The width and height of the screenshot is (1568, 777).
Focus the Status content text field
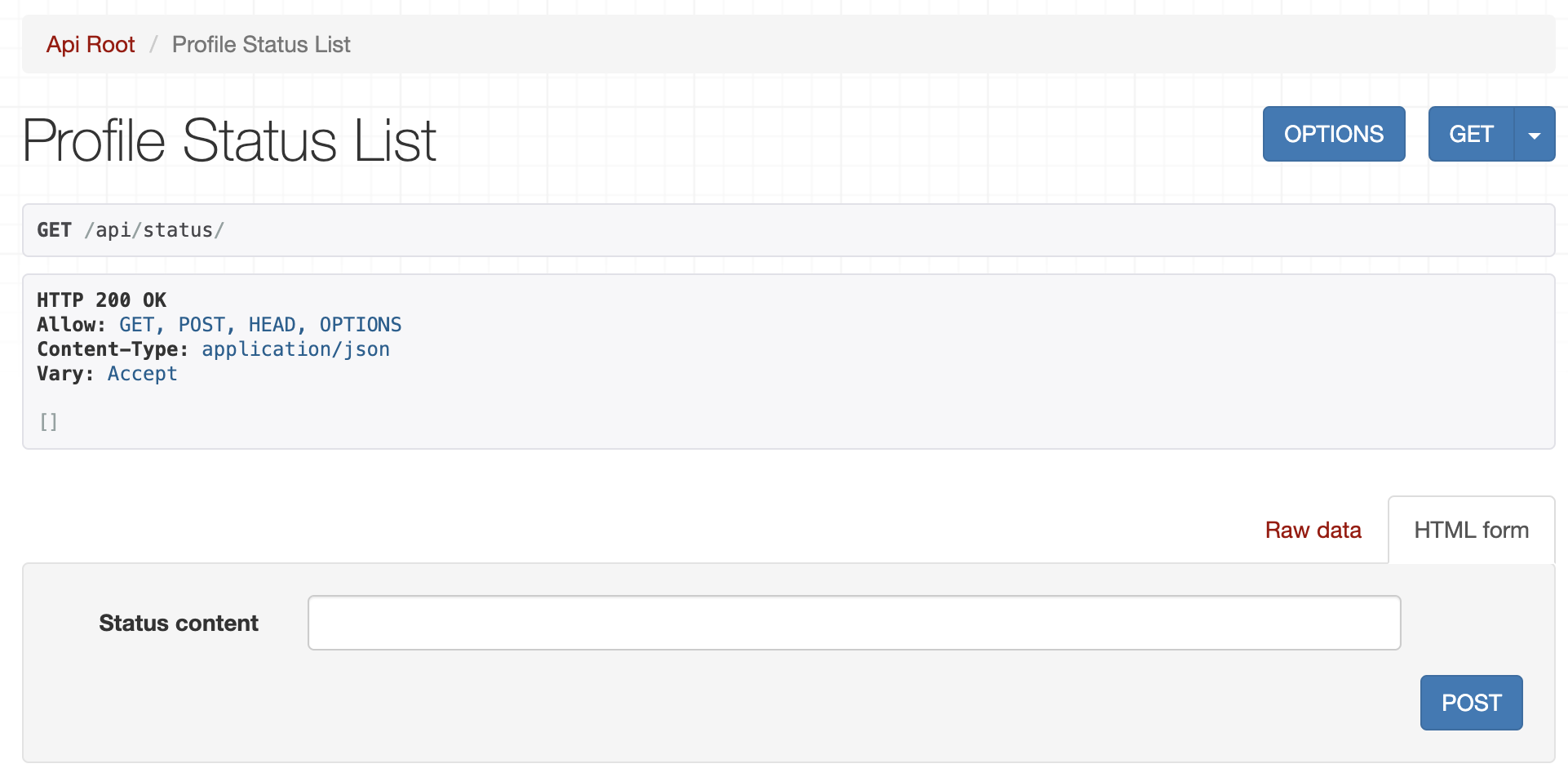[x=853, y=623]
